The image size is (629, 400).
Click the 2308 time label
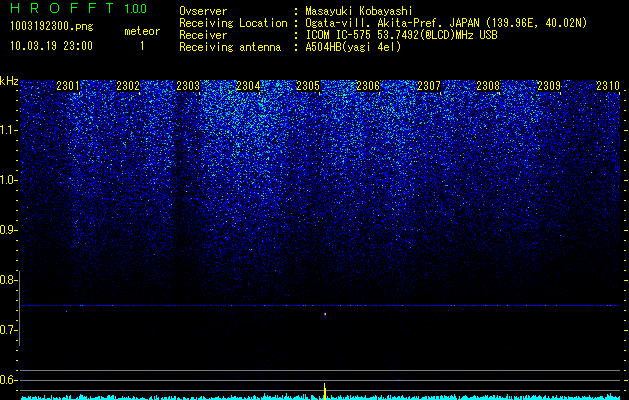coord(488,86)
